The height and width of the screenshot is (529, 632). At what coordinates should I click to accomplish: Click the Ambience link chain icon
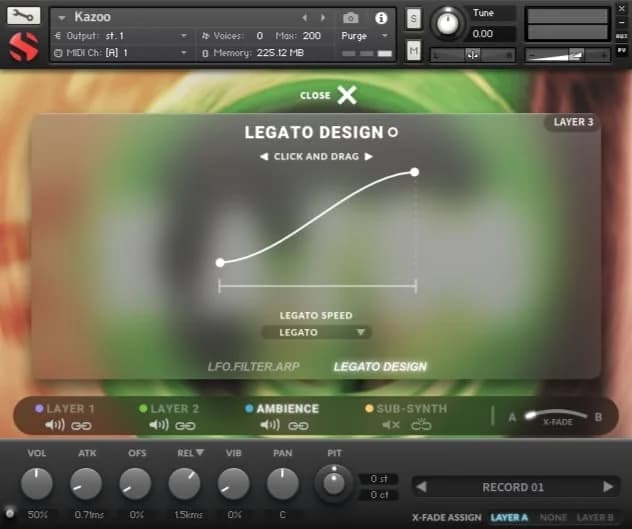click(298, 425)
